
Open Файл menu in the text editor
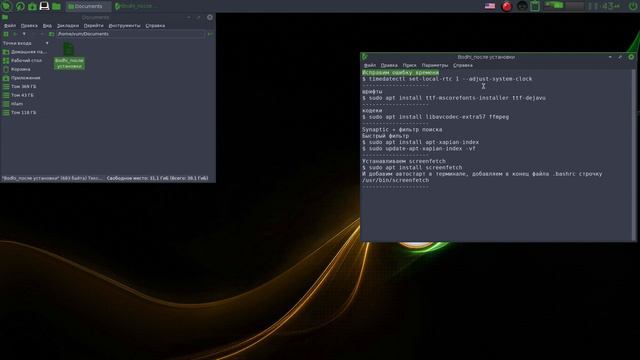(370, 65)
